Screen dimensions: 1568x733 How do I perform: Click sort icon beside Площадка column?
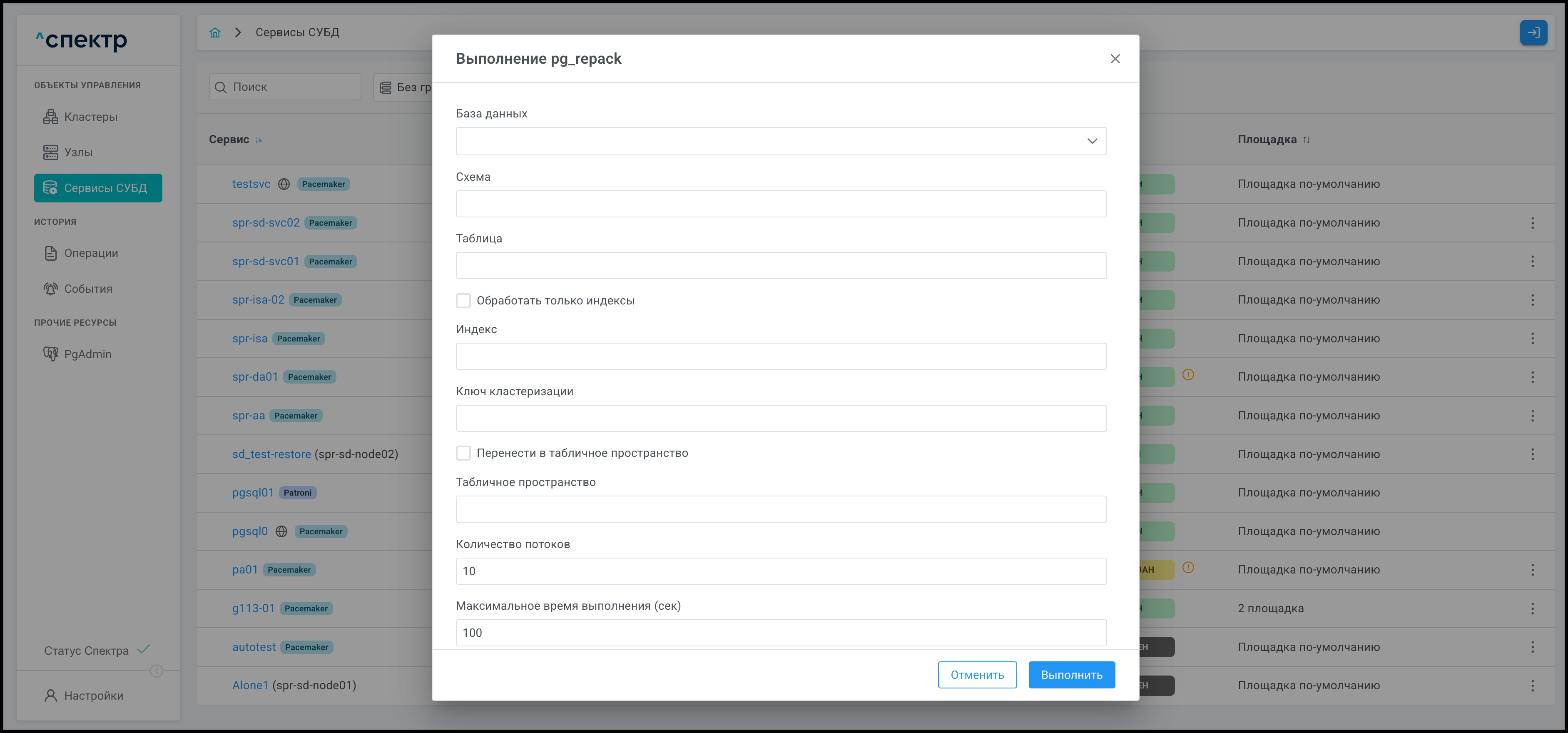click(1306, 140)
